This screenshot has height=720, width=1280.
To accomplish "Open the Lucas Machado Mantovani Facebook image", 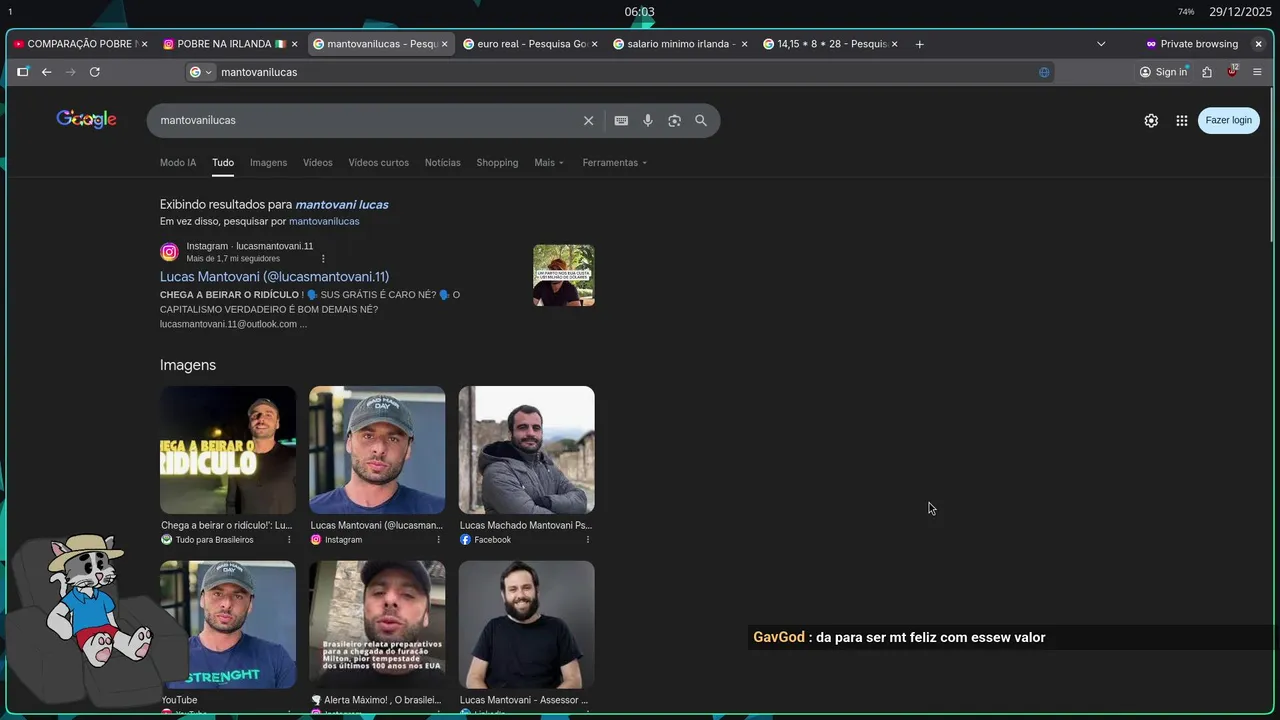I will [527, 450].
